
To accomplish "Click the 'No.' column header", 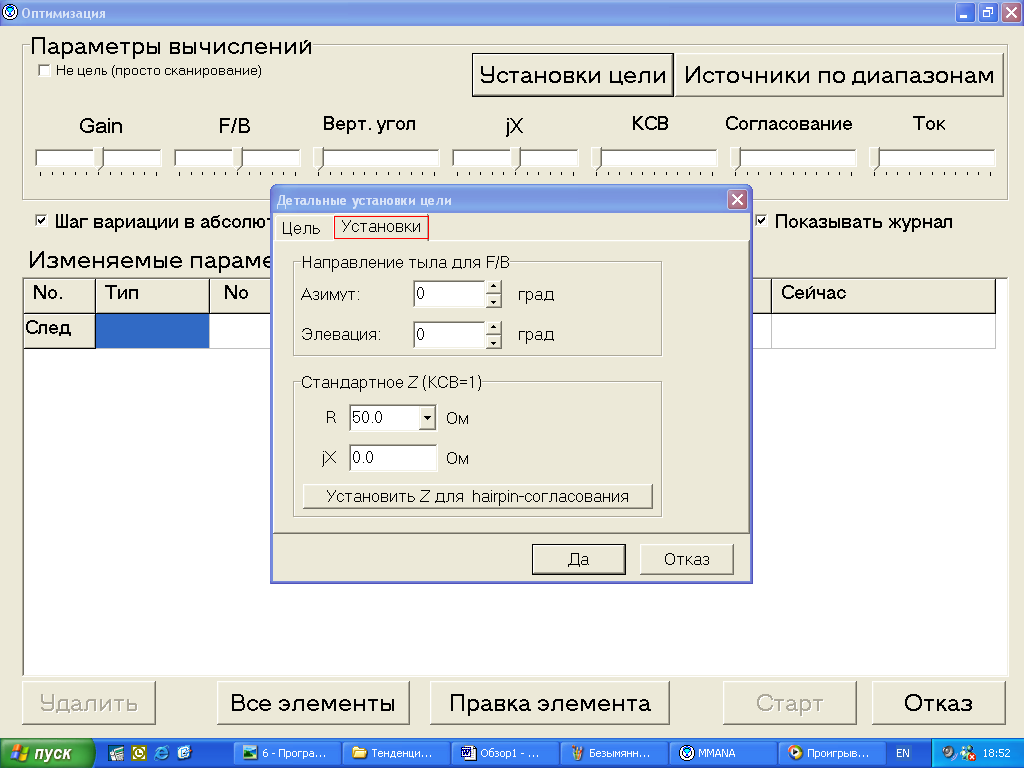I will 59,295.
